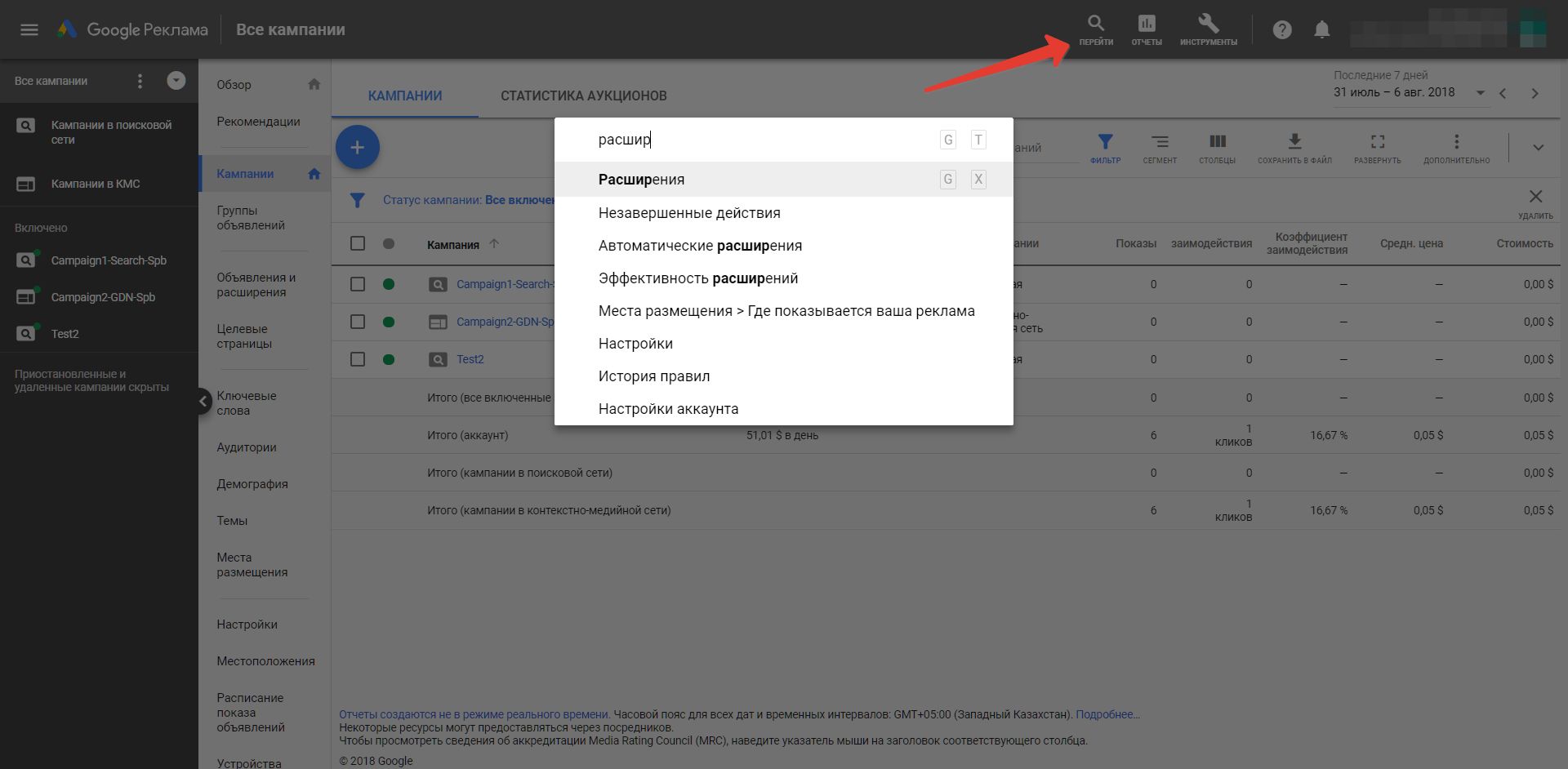
Task: Select Незавершенные действия search result
Action: click(x=784, y=213)
